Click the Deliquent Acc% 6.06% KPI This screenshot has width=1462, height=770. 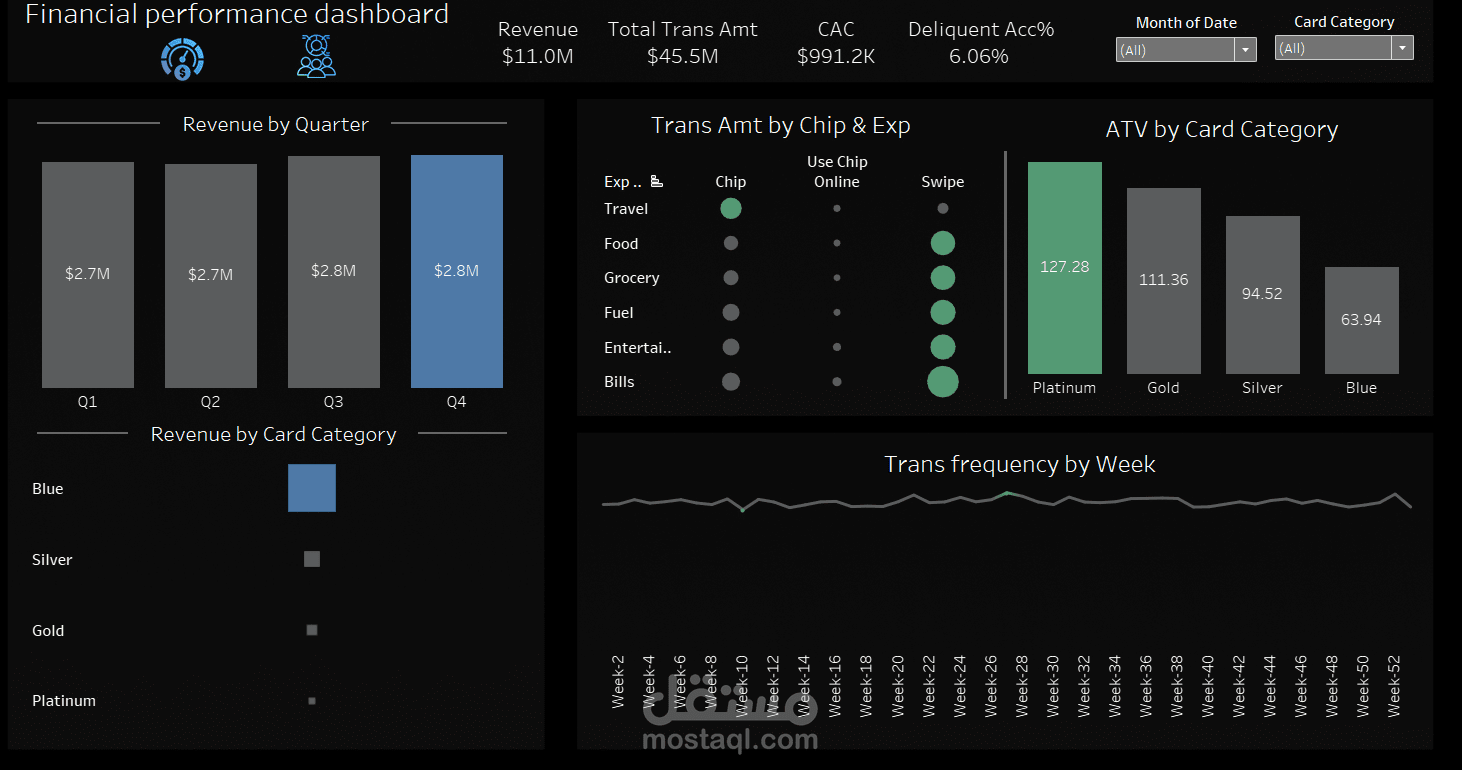tap(981, 56)
